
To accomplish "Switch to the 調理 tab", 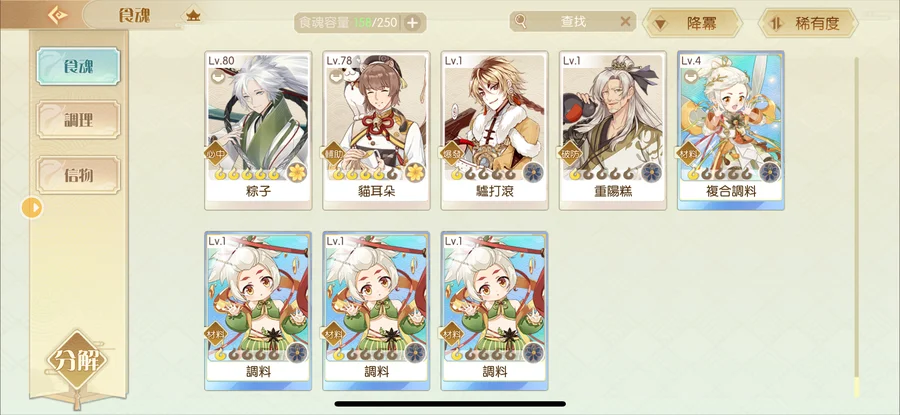I will (x=78, y=120).
